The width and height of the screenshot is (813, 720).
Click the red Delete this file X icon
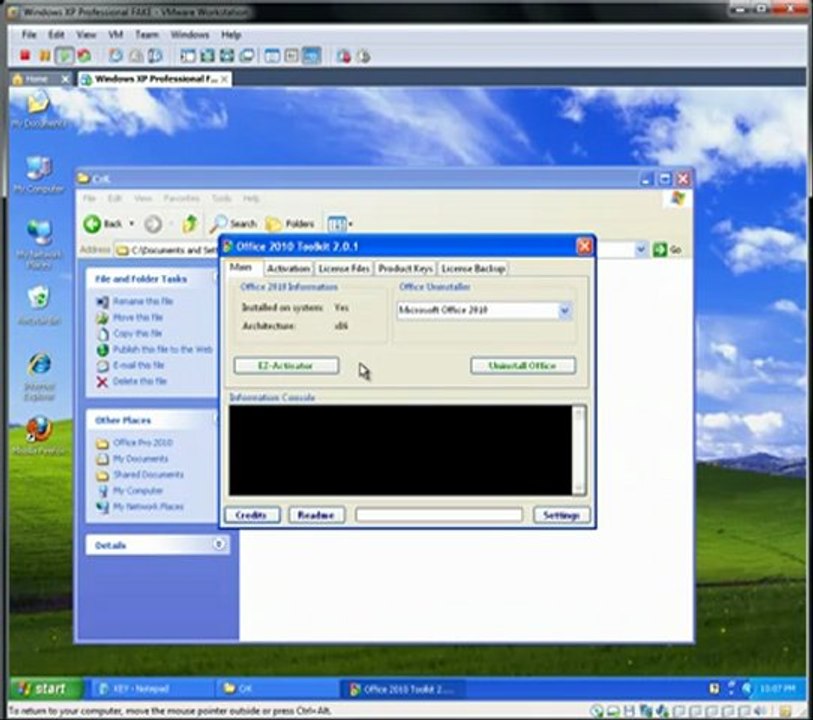(x=102, y=382)
